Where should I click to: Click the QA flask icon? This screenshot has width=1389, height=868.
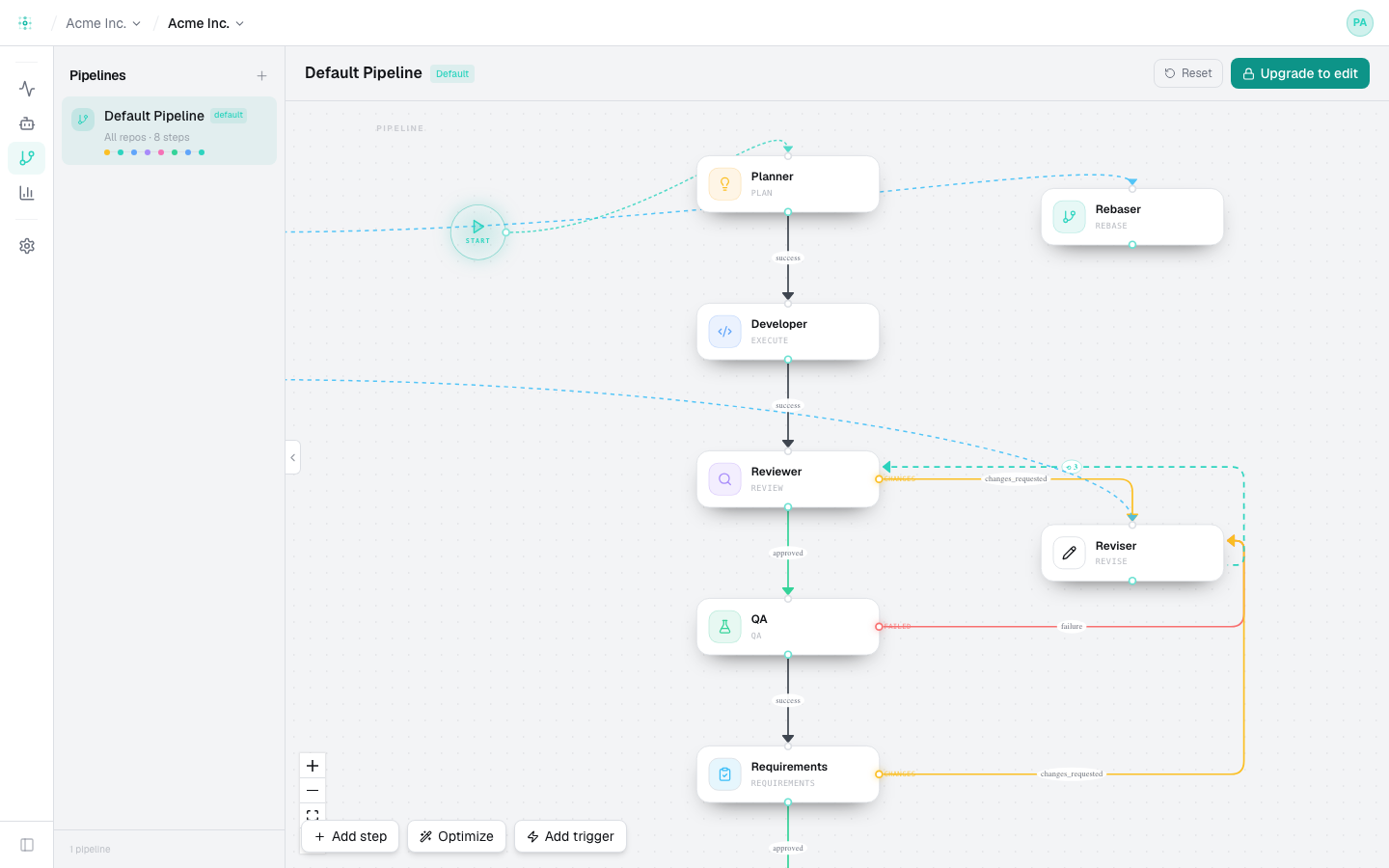click(724, 627)
